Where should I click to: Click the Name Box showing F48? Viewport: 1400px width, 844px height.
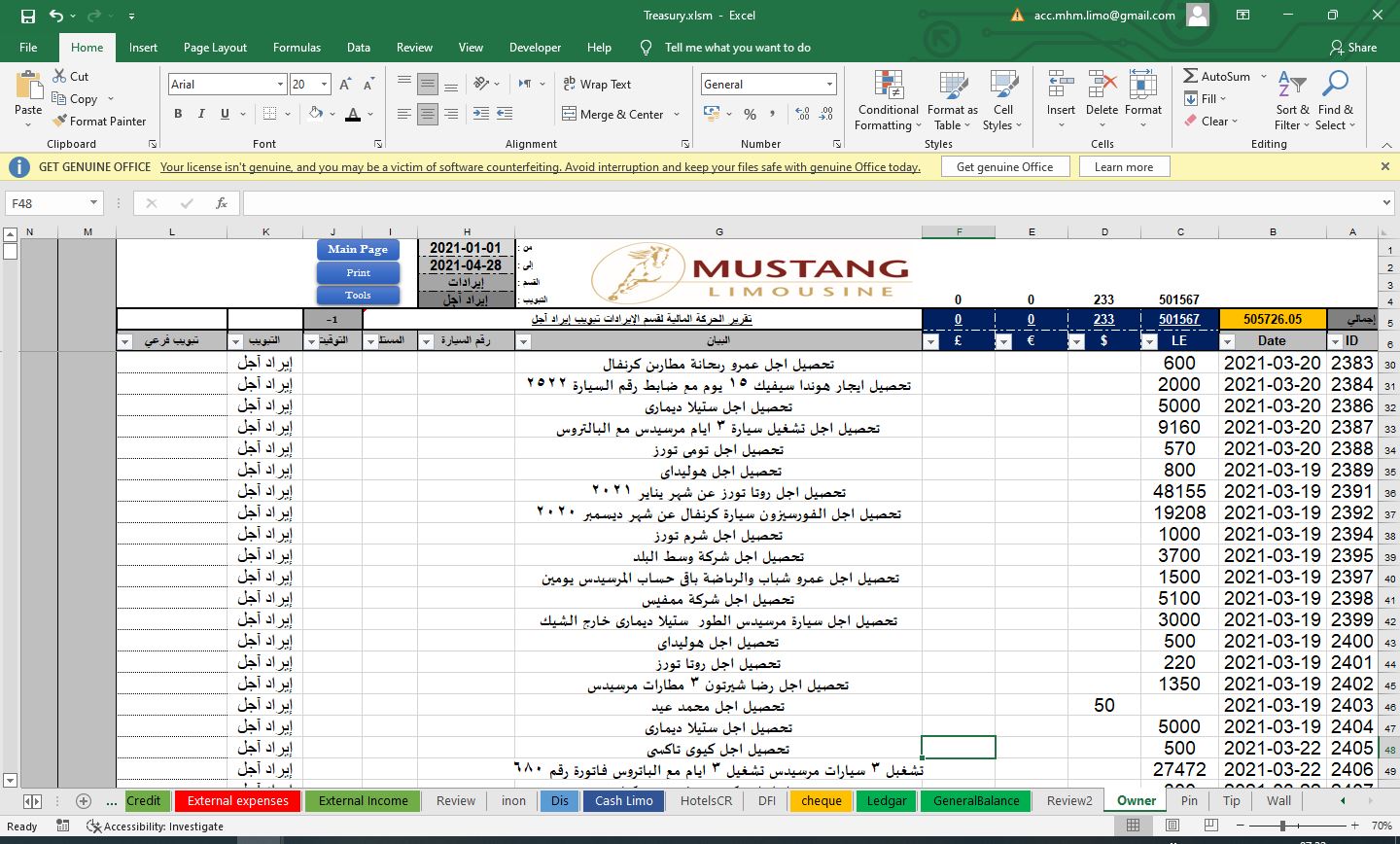click(x=49, y=203)
